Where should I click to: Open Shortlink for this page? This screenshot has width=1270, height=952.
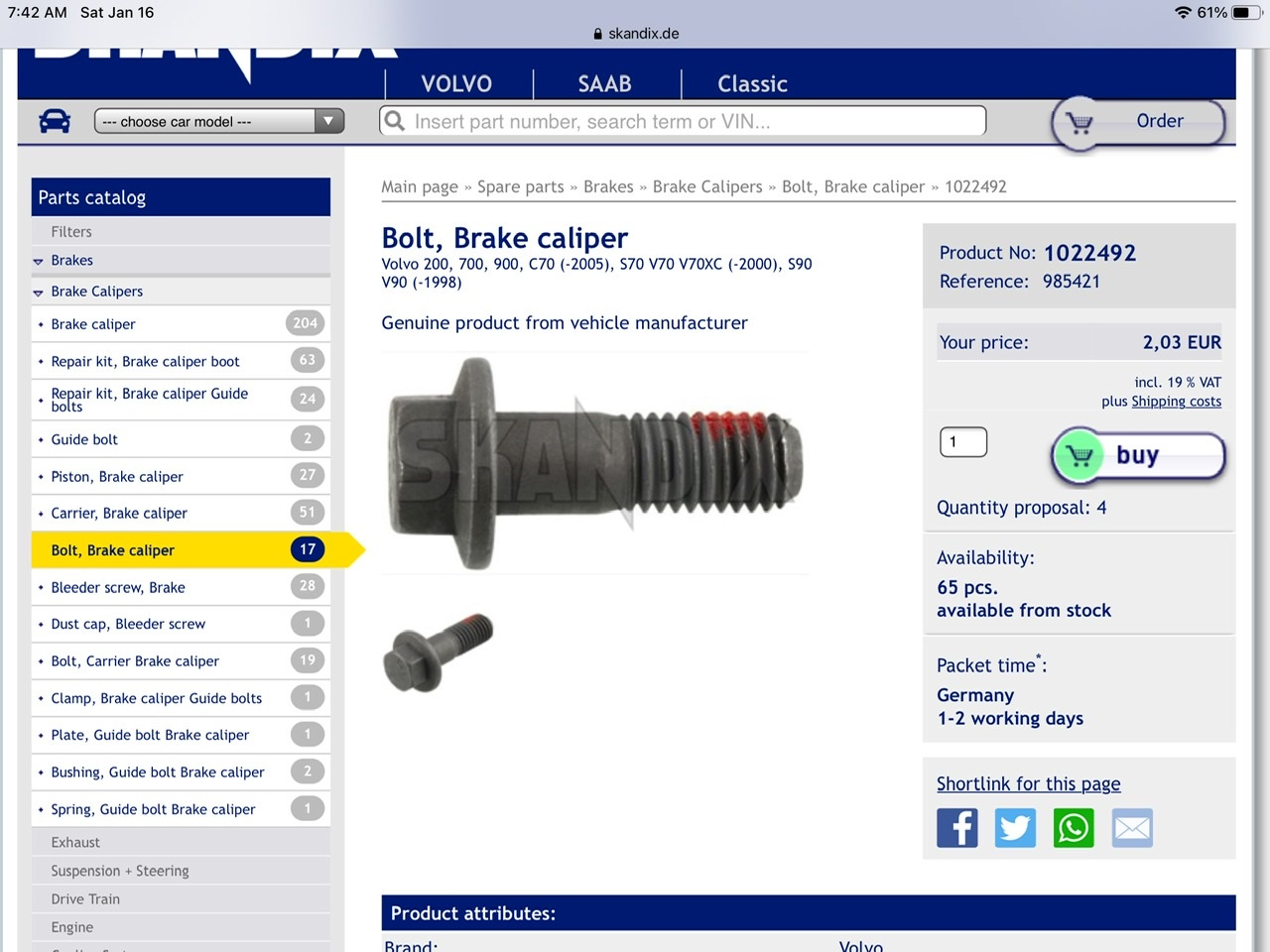click(x=1028, y=784)
